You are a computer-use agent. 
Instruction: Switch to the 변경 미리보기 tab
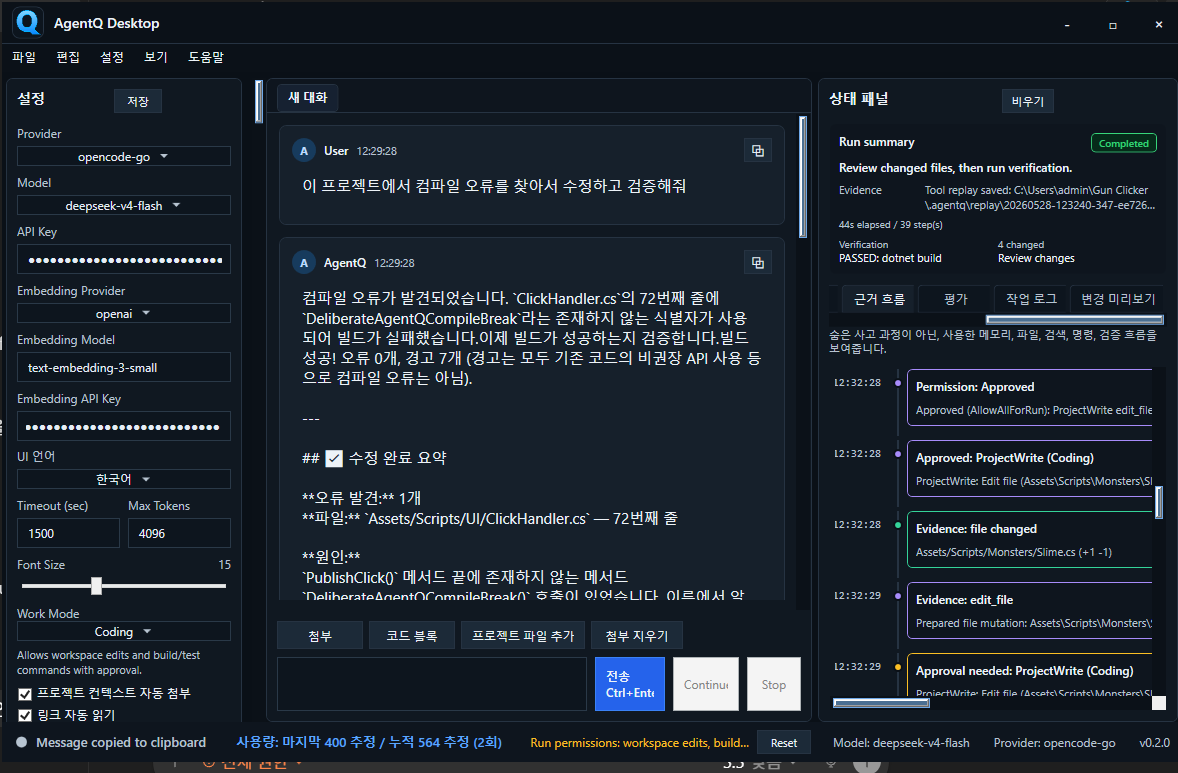(1118, 299)
